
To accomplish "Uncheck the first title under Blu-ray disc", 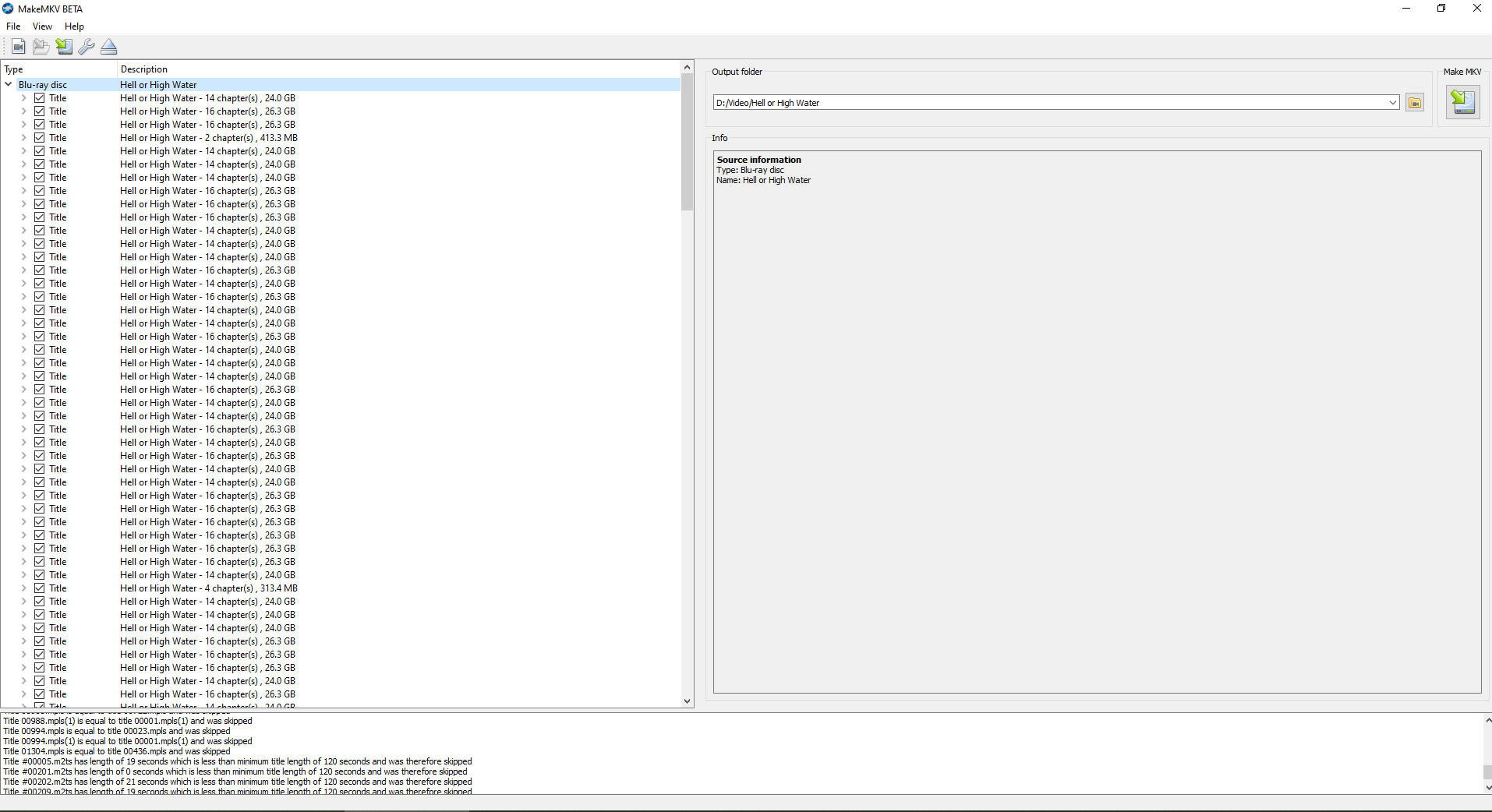I will click(40, 98).
